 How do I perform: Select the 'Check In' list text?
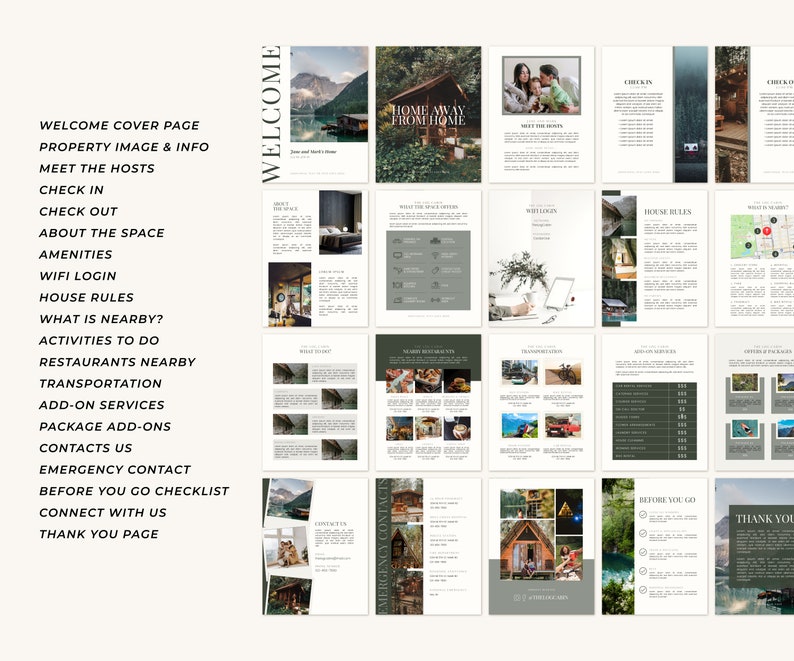71,190
